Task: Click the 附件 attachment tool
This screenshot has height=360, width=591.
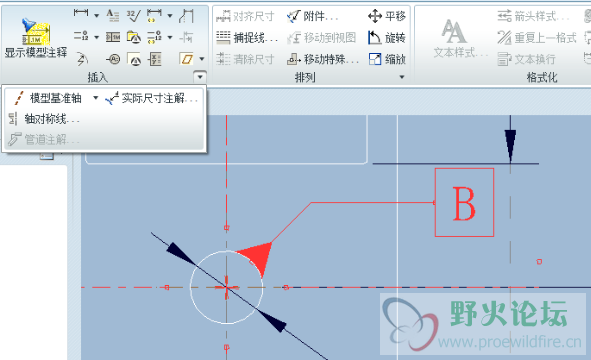Action: (x=312, y=16)
